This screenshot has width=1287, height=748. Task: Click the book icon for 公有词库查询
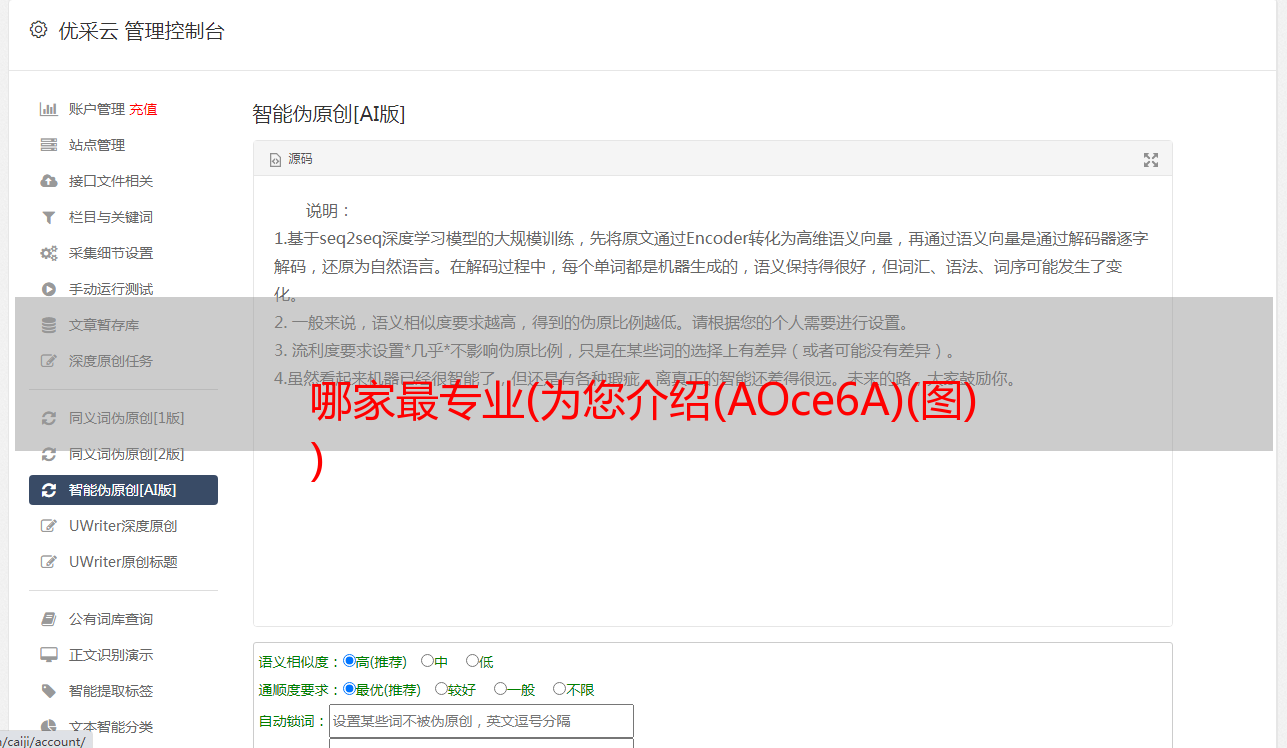pyautogui.click(x=48, y=619)
